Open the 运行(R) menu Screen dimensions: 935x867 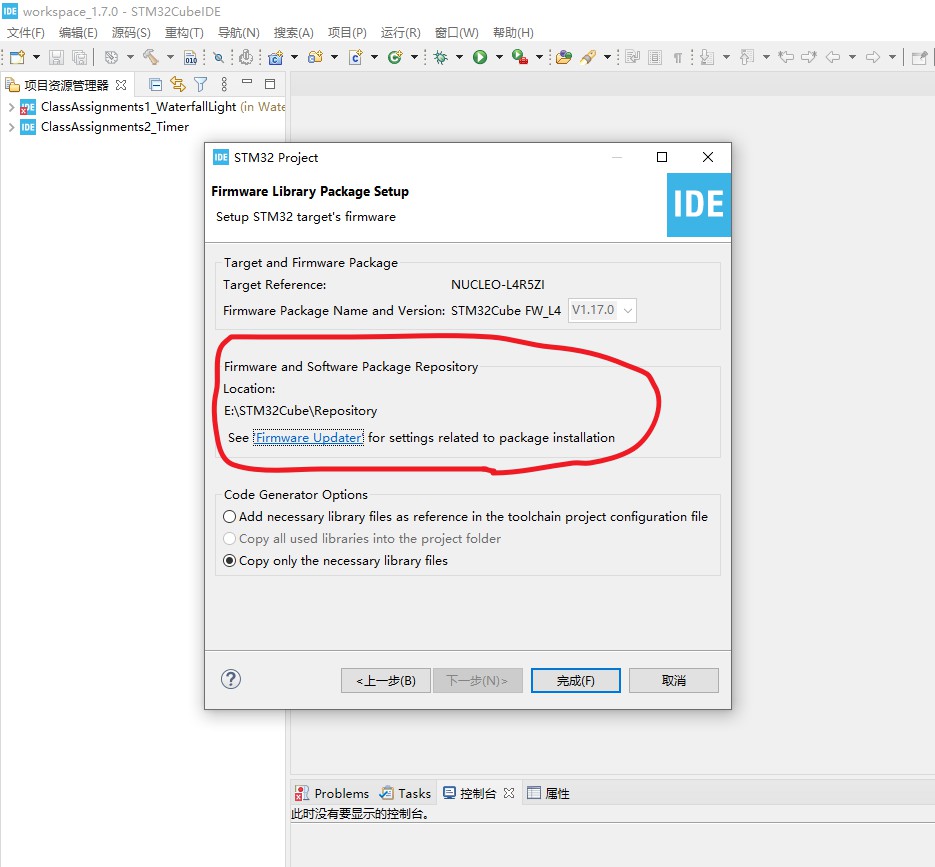(401, 33)
